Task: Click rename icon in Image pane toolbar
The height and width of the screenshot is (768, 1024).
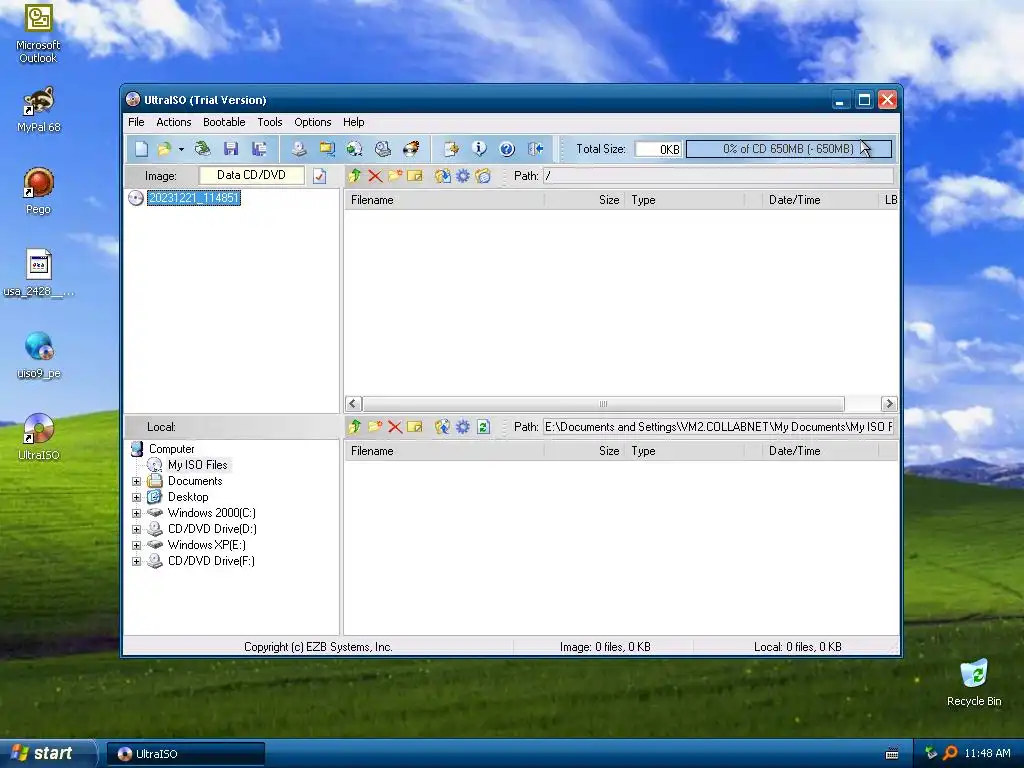Action: pyautogui.click(x=415, y=176)
